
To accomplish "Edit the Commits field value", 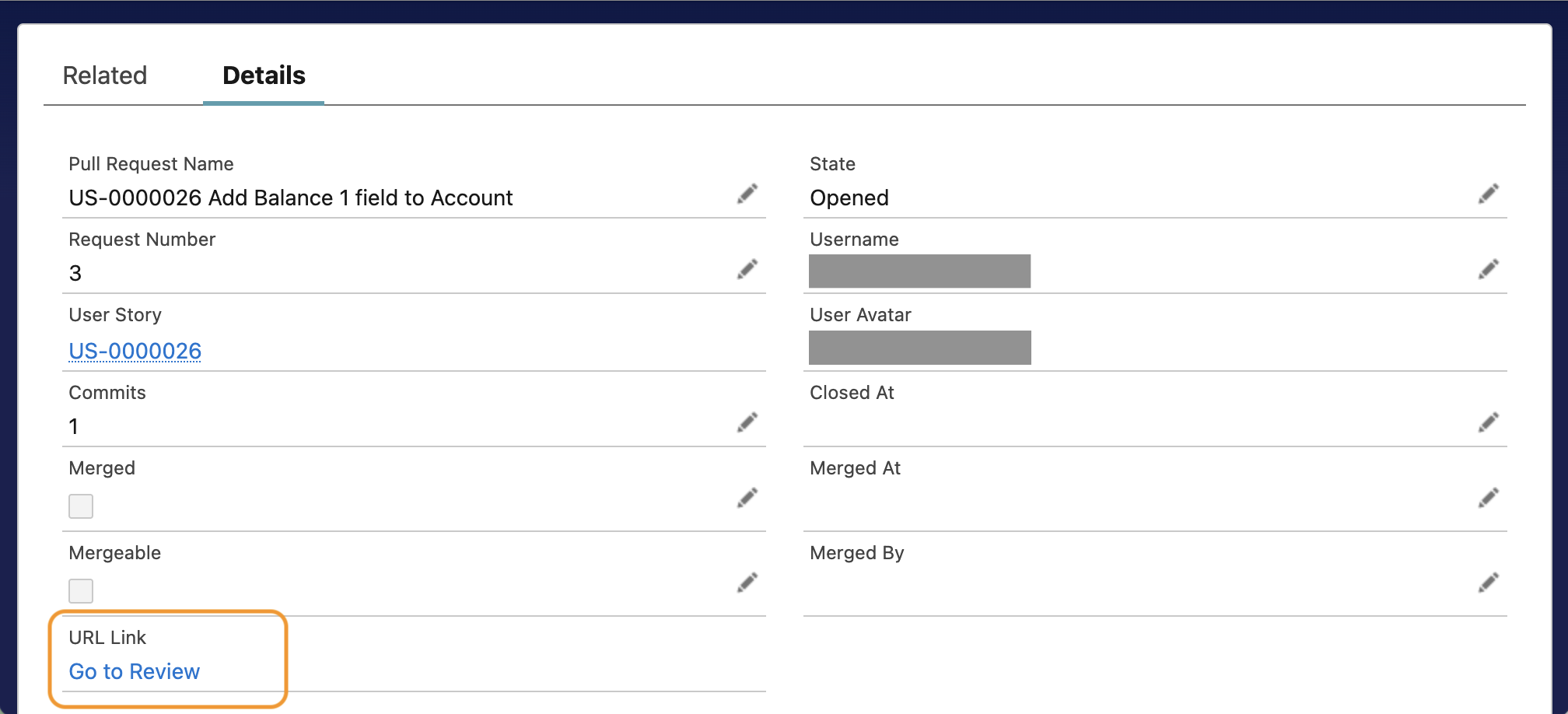I will pyautogui.click(x=747, y=422).
